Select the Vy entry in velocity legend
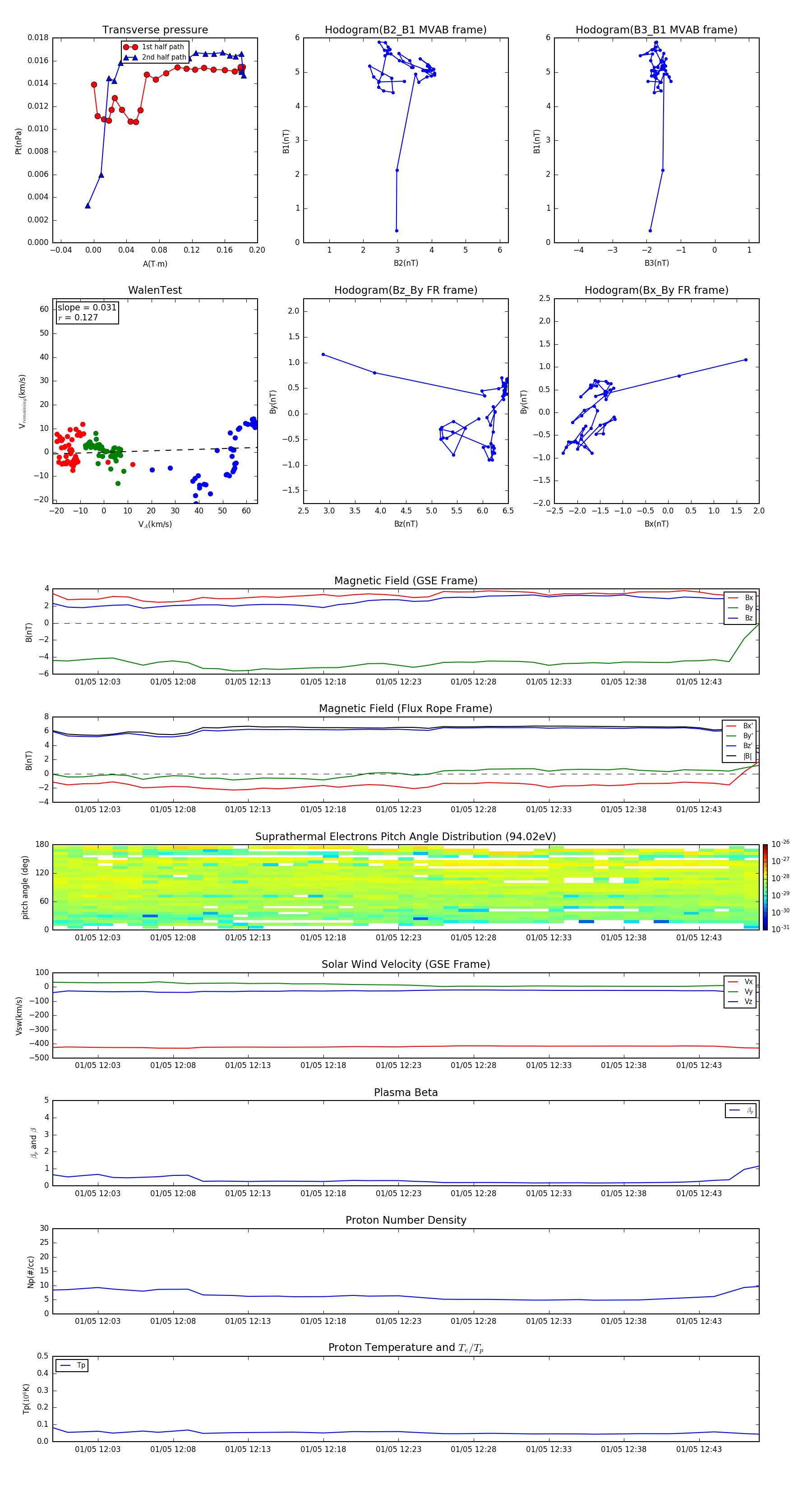This screenshot has width=812, height=1489. 741,991
